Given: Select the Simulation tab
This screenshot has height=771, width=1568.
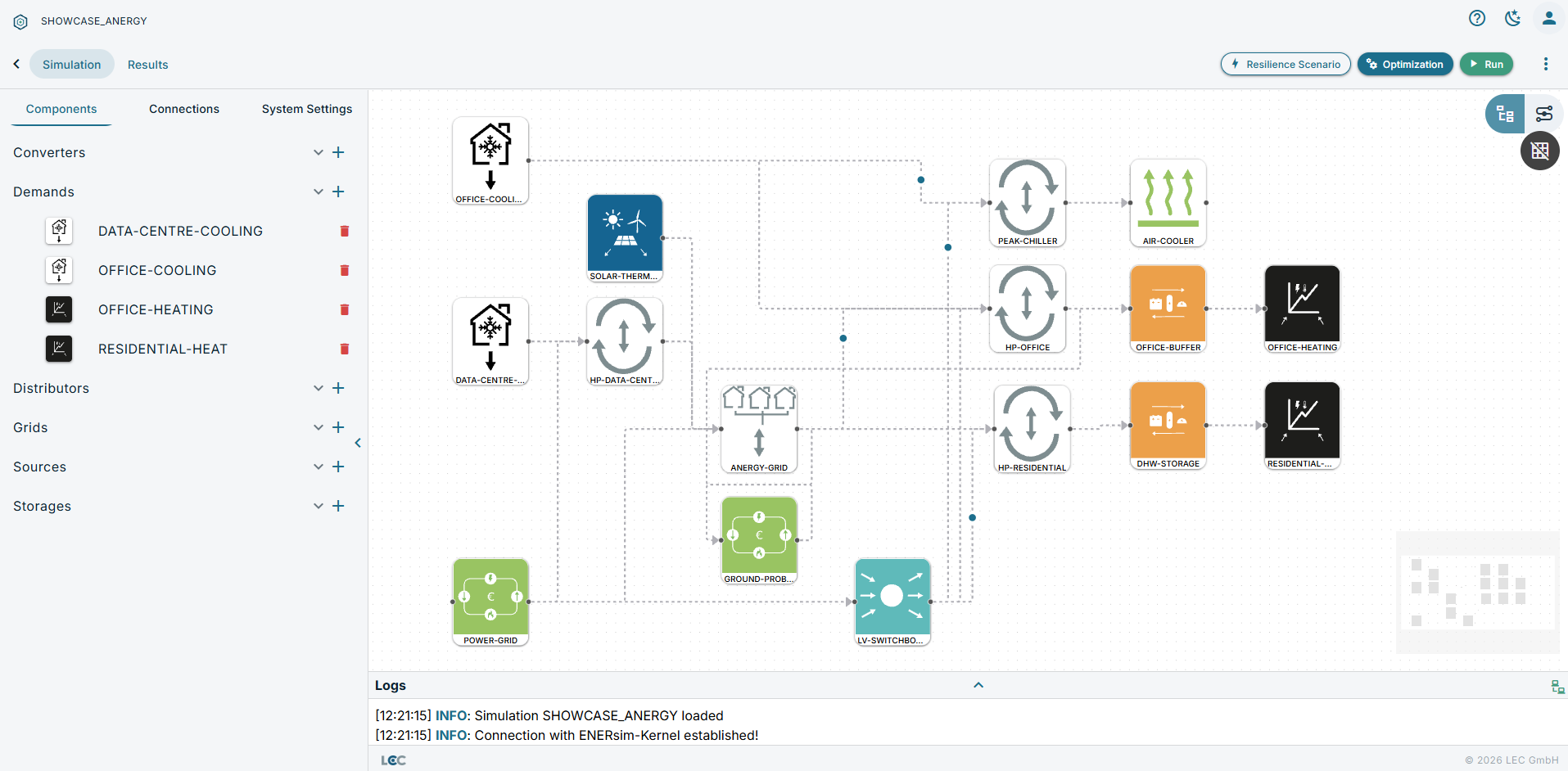Looking at the screenshot, I should pyautogui.click(x=72, y=65).
